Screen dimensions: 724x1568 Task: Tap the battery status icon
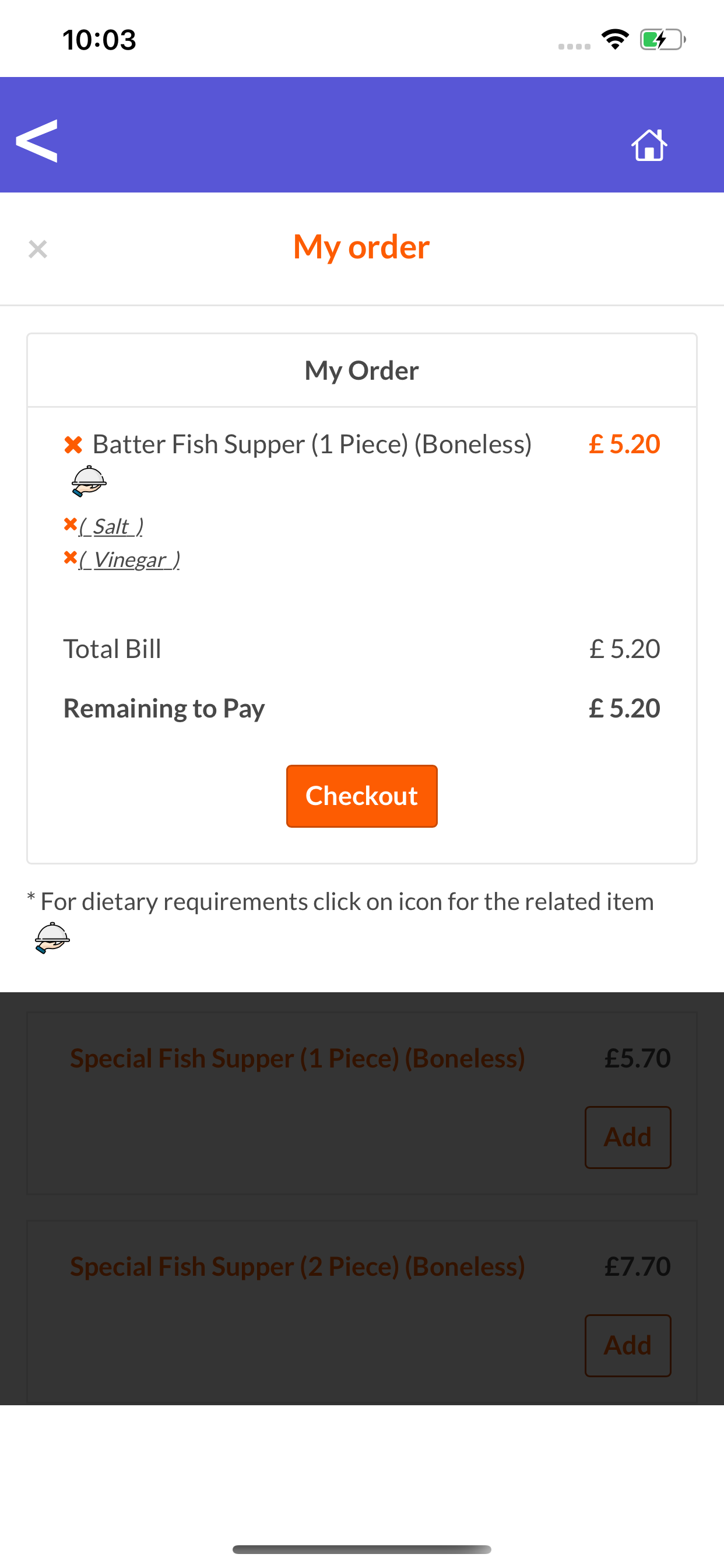(x=662, y=40)
